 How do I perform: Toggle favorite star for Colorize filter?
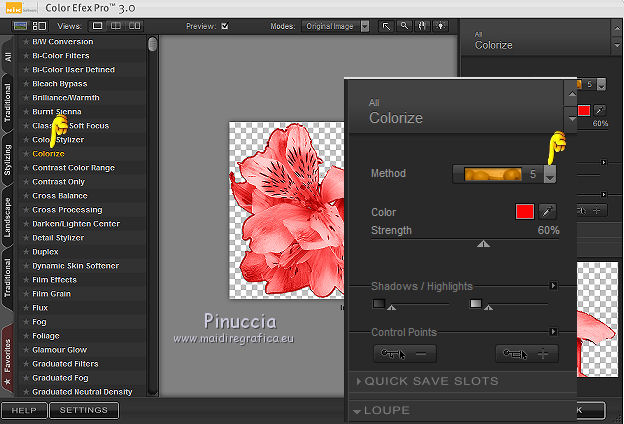[x=25, y=154]
